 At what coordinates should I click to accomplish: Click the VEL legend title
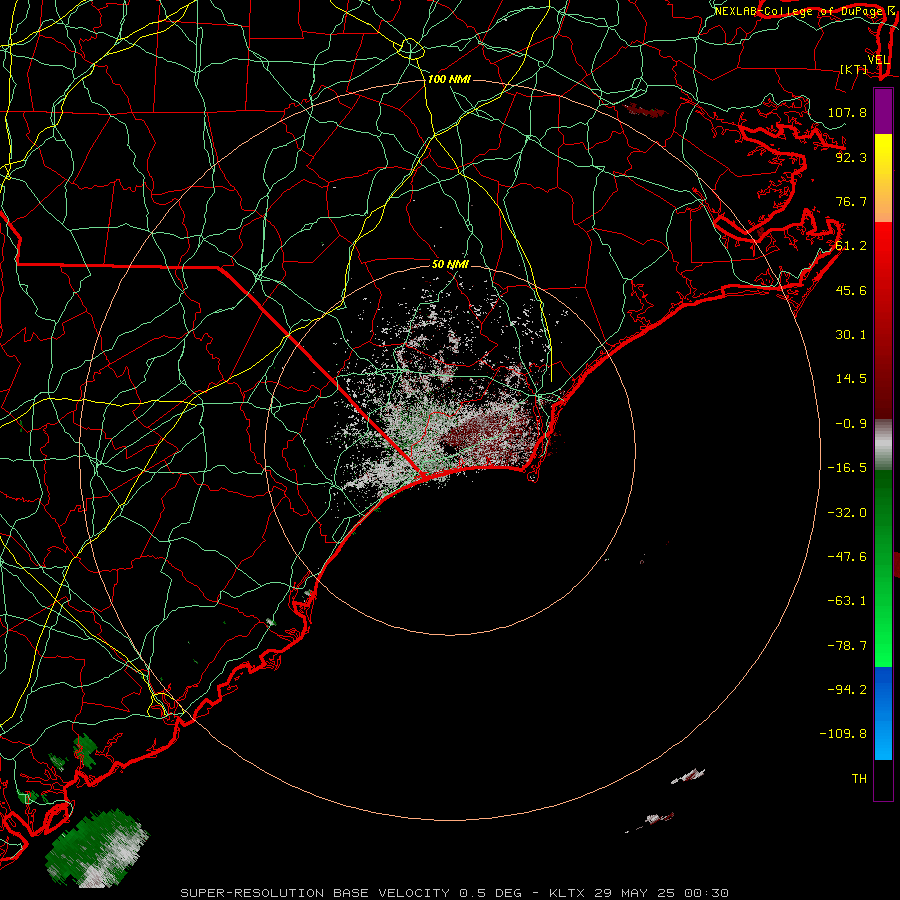[878, 60]
